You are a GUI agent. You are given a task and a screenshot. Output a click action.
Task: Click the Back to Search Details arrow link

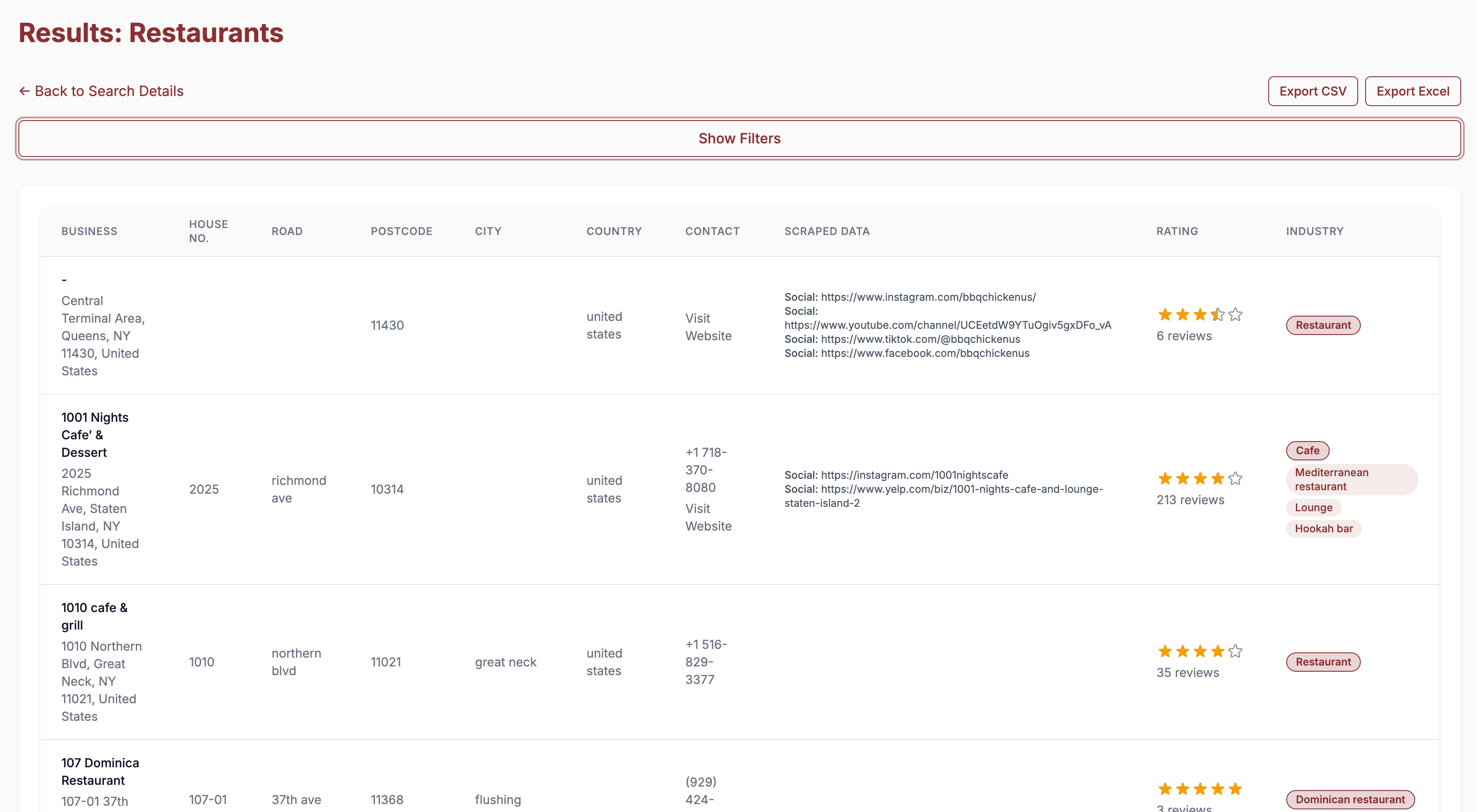pyautogui.click(x=101, y=91)
